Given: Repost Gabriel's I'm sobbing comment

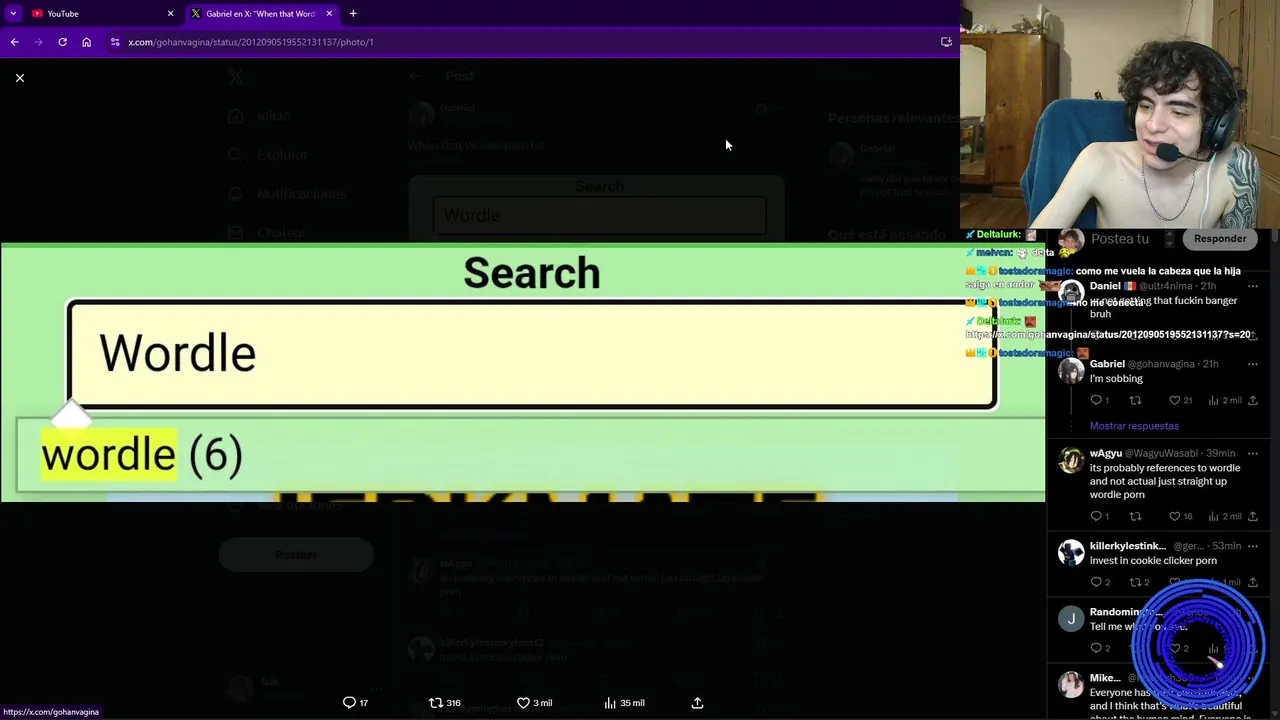Looking at the screenshot, I should pos(1135,400).
